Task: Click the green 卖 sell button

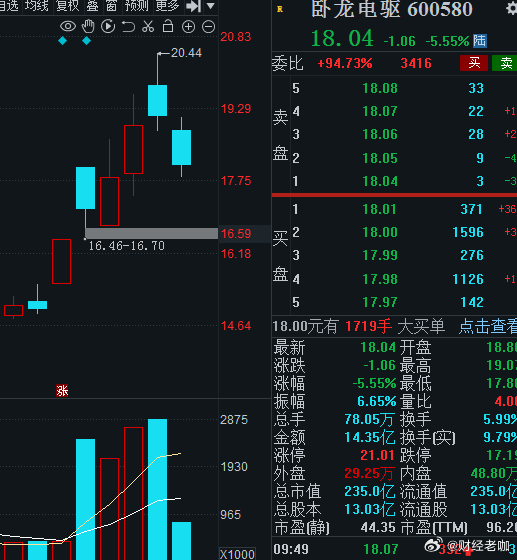Action: coord(505,63)
